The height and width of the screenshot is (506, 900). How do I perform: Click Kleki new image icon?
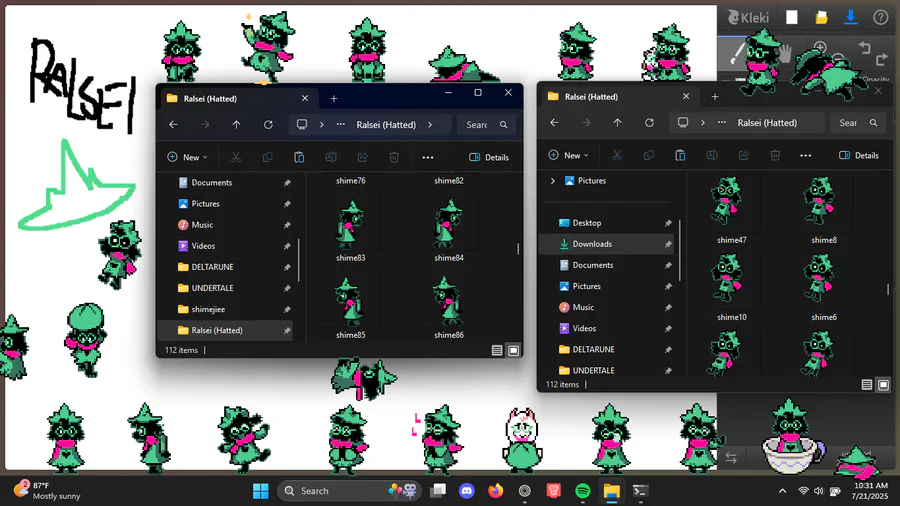(792, 18)
